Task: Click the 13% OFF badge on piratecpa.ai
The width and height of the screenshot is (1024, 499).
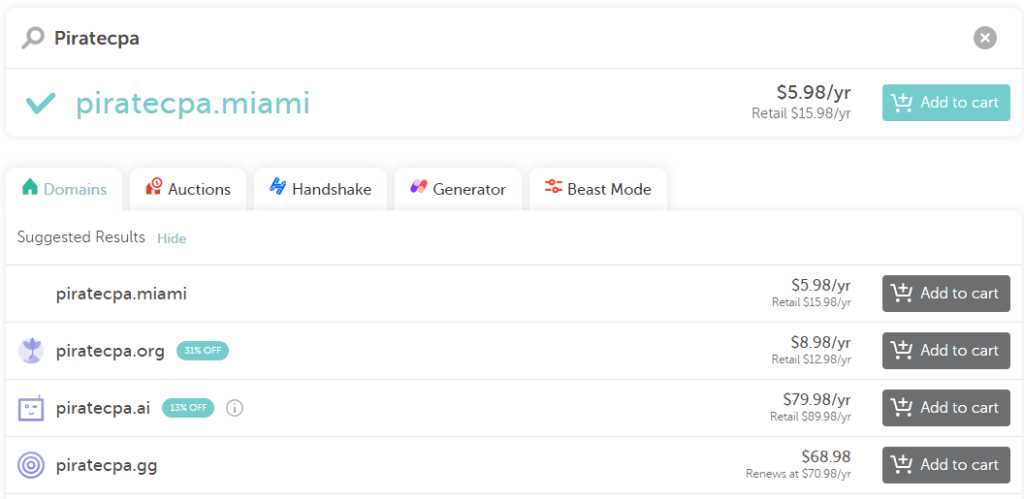Action: click(x=188, y=408)
